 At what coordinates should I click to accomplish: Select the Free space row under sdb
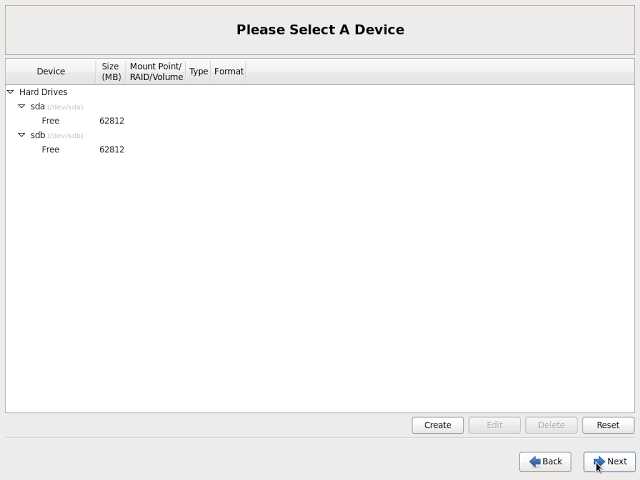click(x=51, y=150)
